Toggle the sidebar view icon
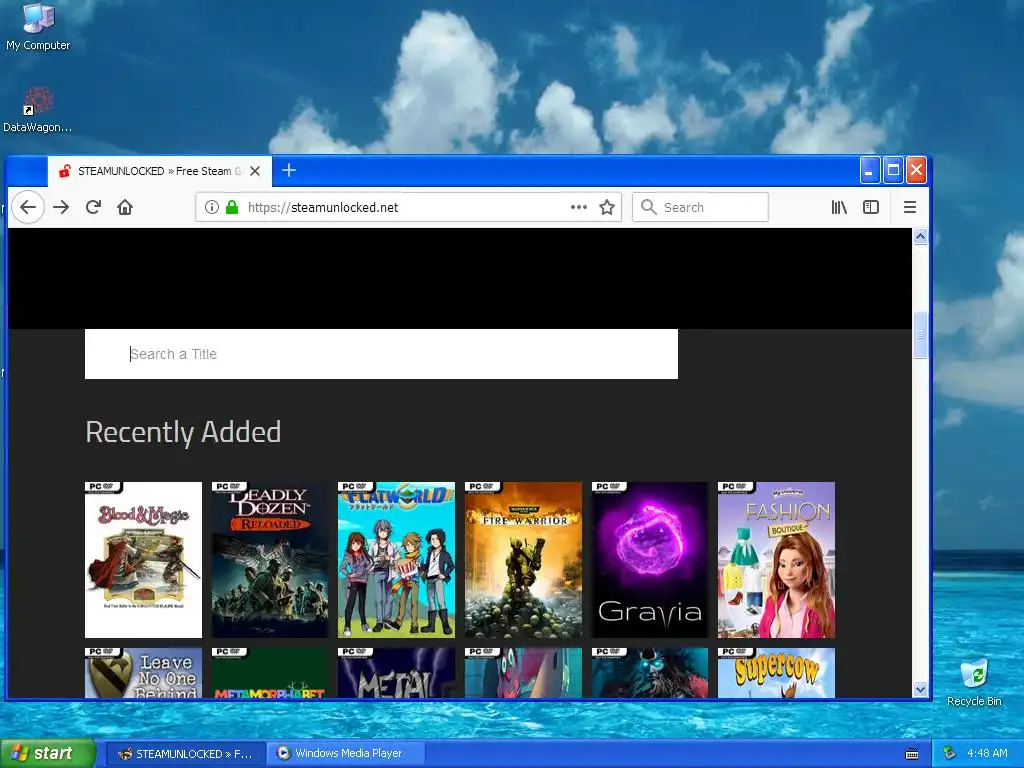1024x768 pixels. 871,208
